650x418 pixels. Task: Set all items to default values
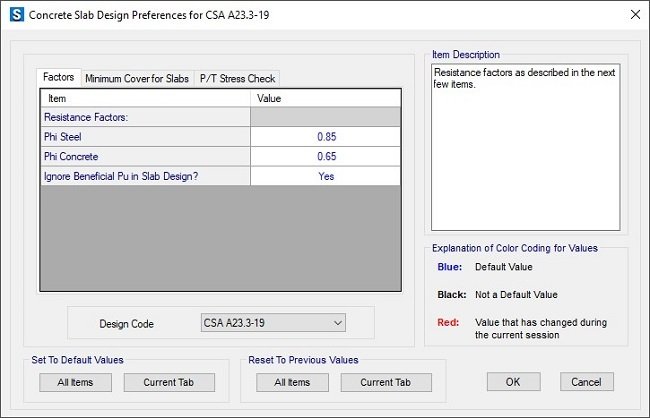(x=75, y=382)
